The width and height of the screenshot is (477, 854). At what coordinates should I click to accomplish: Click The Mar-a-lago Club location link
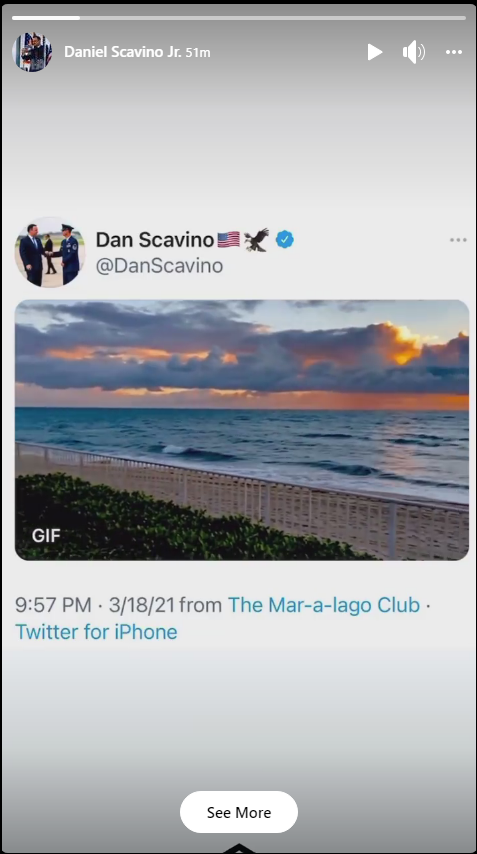(x=324, y=605)
